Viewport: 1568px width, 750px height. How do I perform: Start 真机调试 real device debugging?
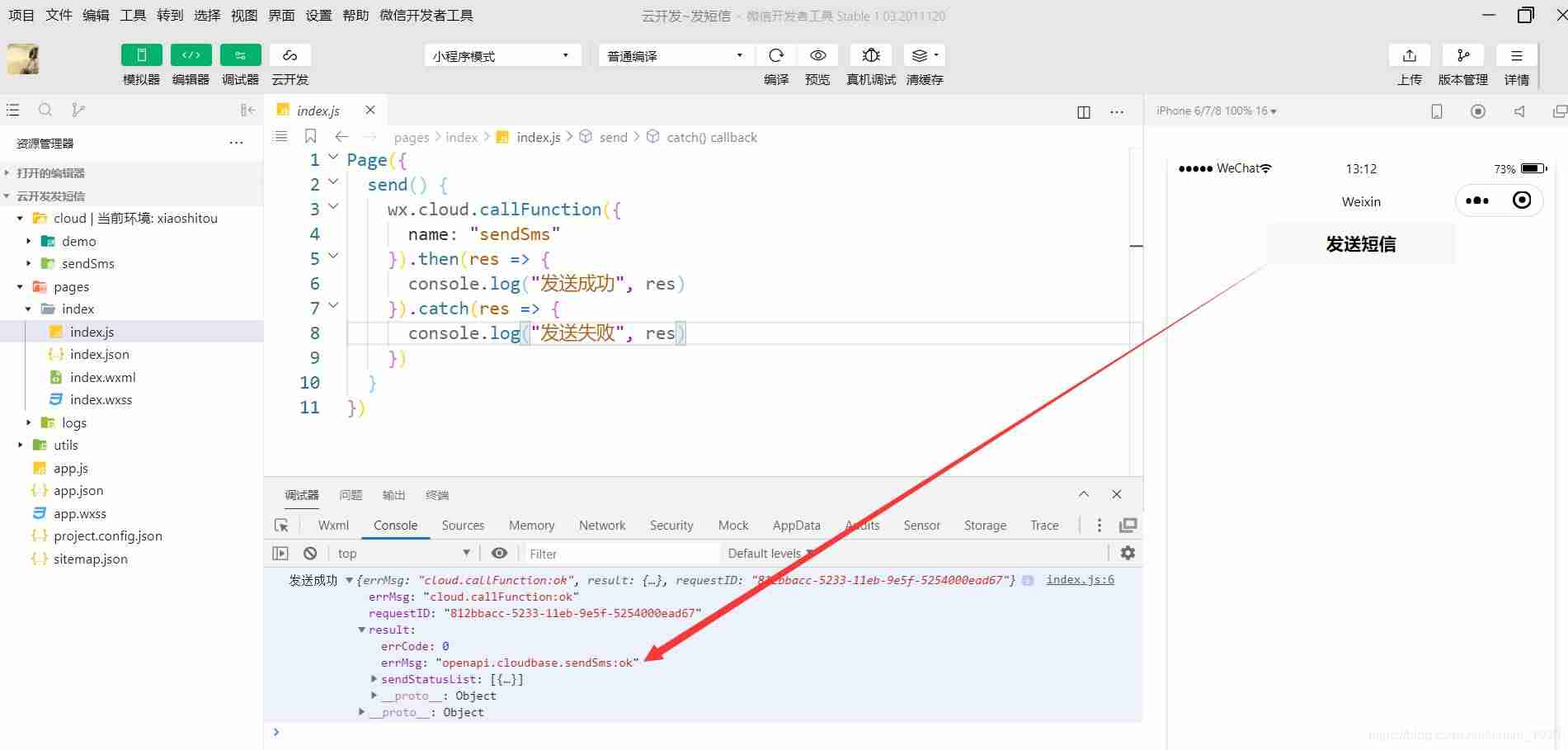[871, 55]
